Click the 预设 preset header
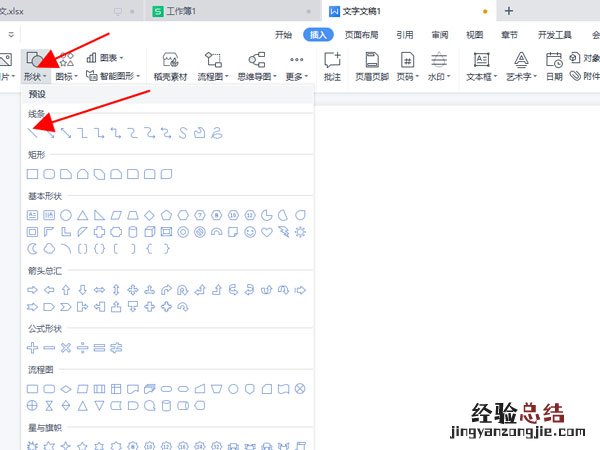Image resolution: width=600 pixels, height=450 pixels. (37, 94)
